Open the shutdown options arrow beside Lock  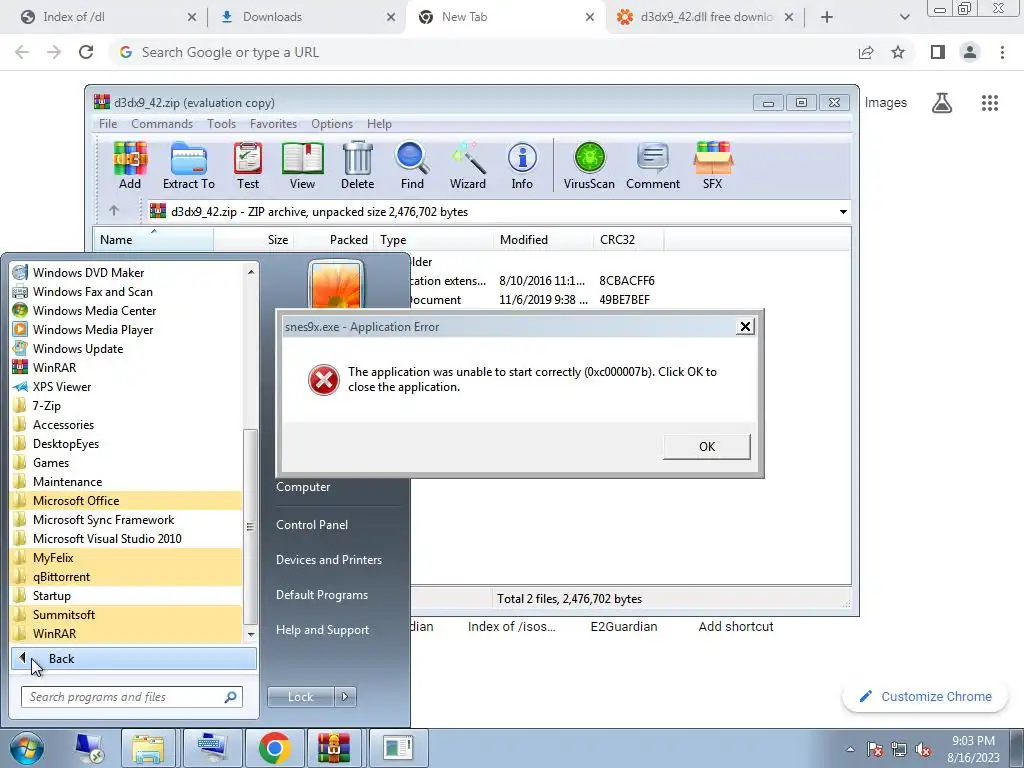[x=345, y=697]
